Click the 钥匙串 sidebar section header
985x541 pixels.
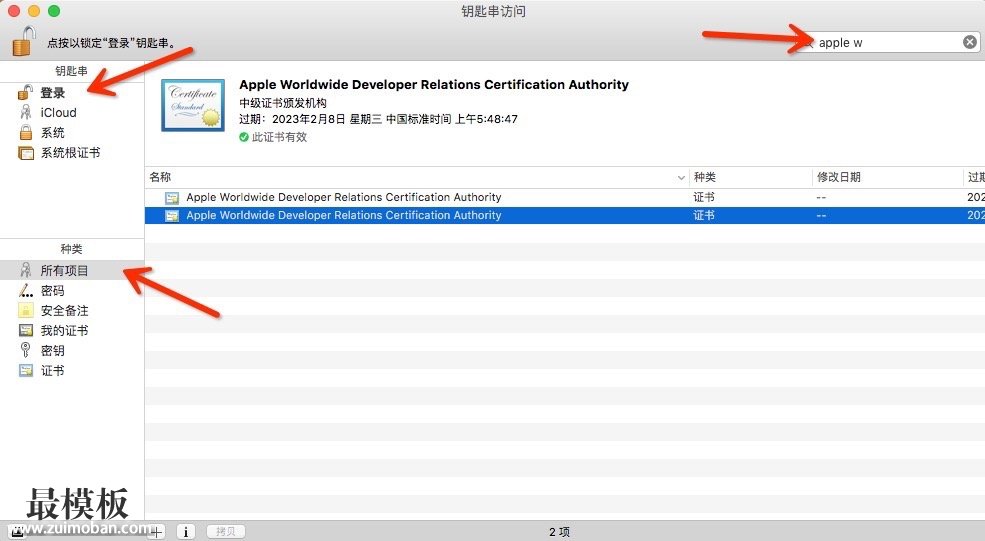coord(72,71)
